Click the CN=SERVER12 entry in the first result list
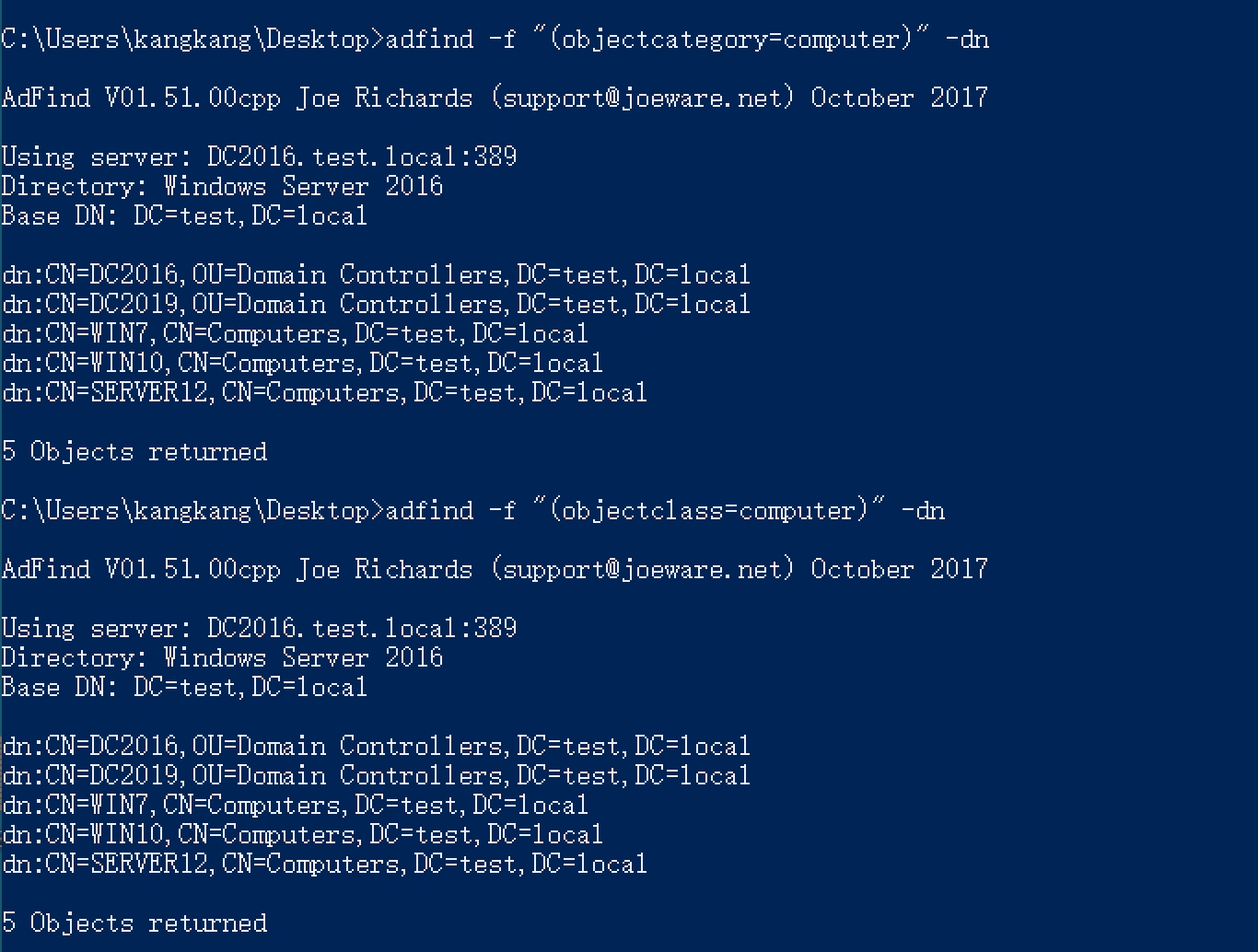 tap(324, 392)
